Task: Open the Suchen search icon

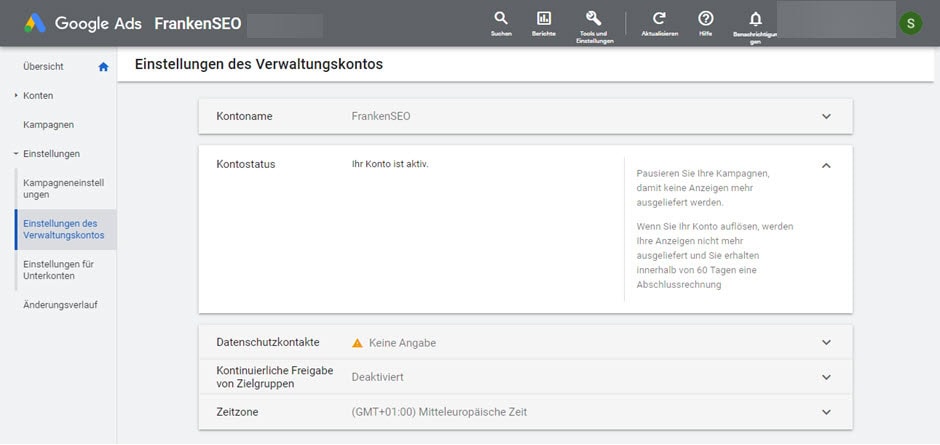Action: pos(501,19)
